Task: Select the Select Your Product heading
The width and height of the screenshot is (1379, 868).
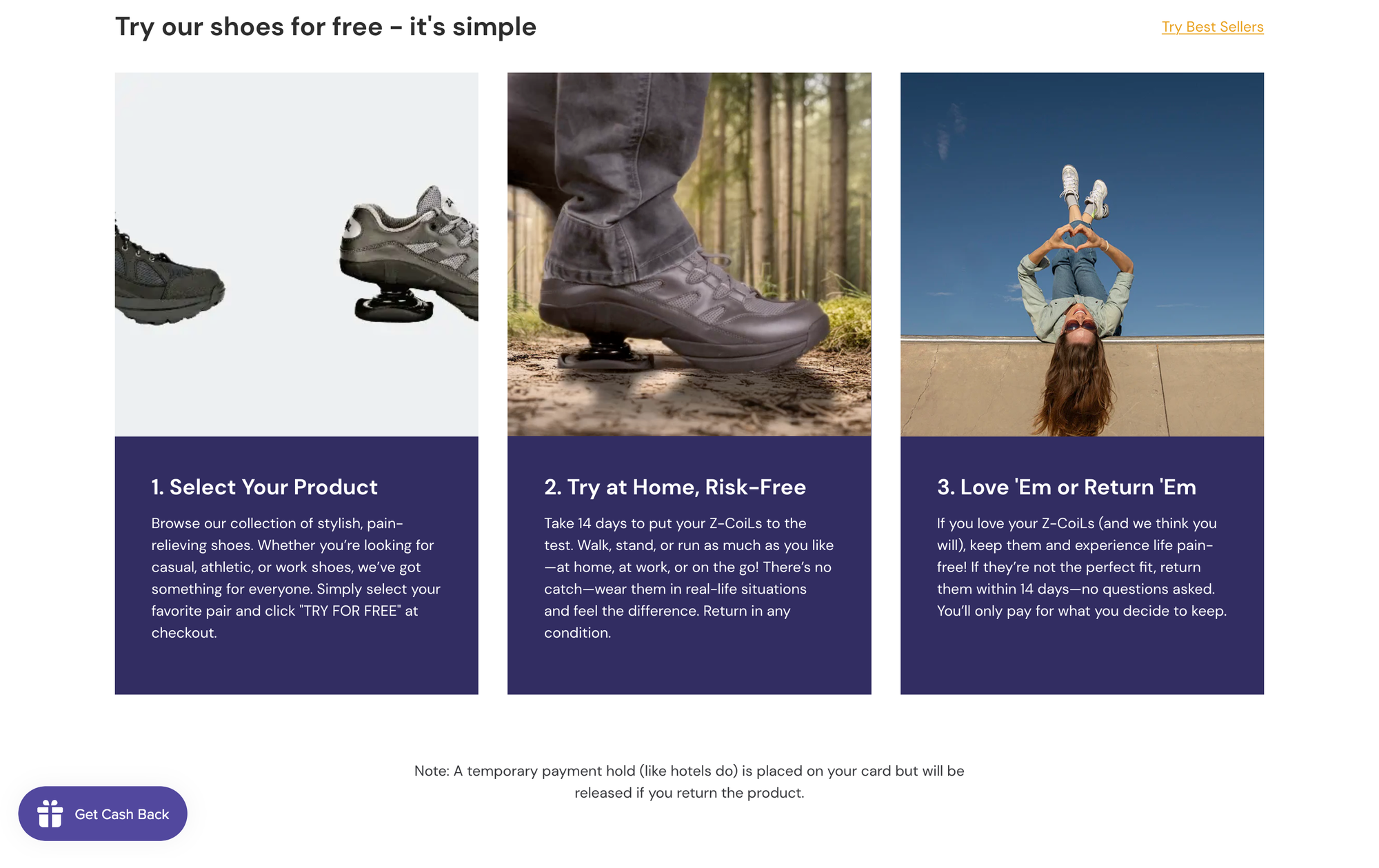Action: point(265,487)
